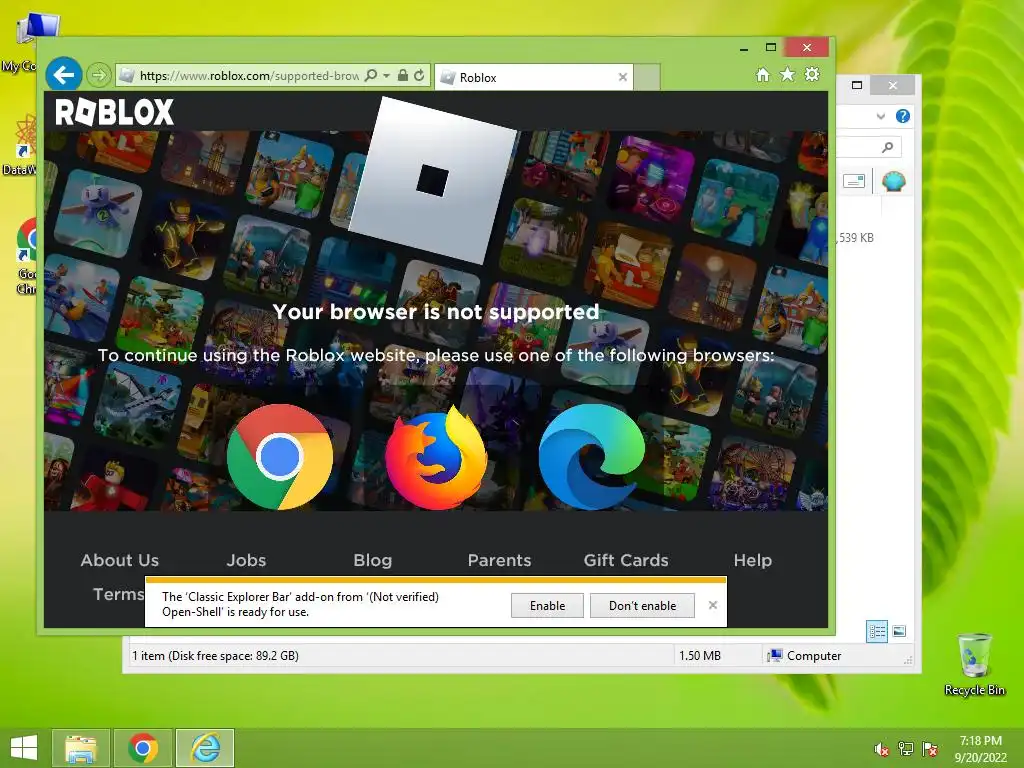Open the Jobs footer link
This screenshot has height=768, width=1024.
click(x=246, y=560)
